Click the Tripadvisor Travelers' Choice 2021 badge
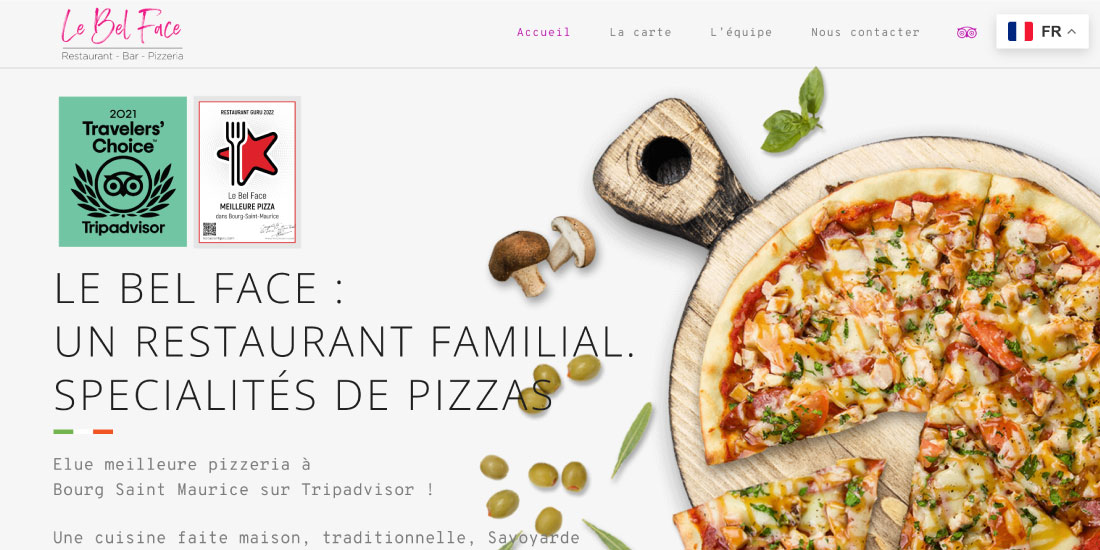 123,172
